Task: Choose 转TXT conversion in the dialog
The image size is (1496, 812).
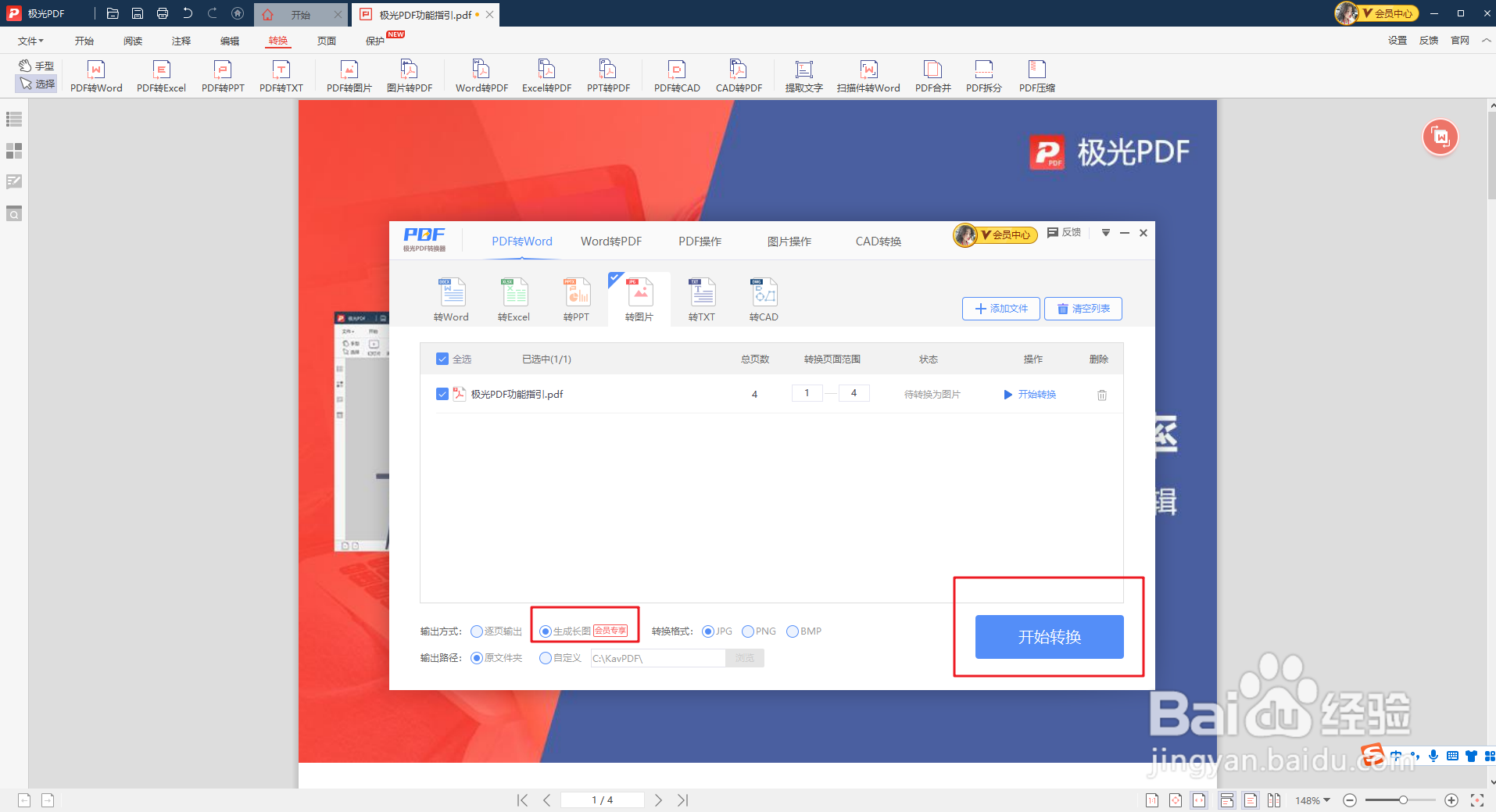Action: coord(701,300)
